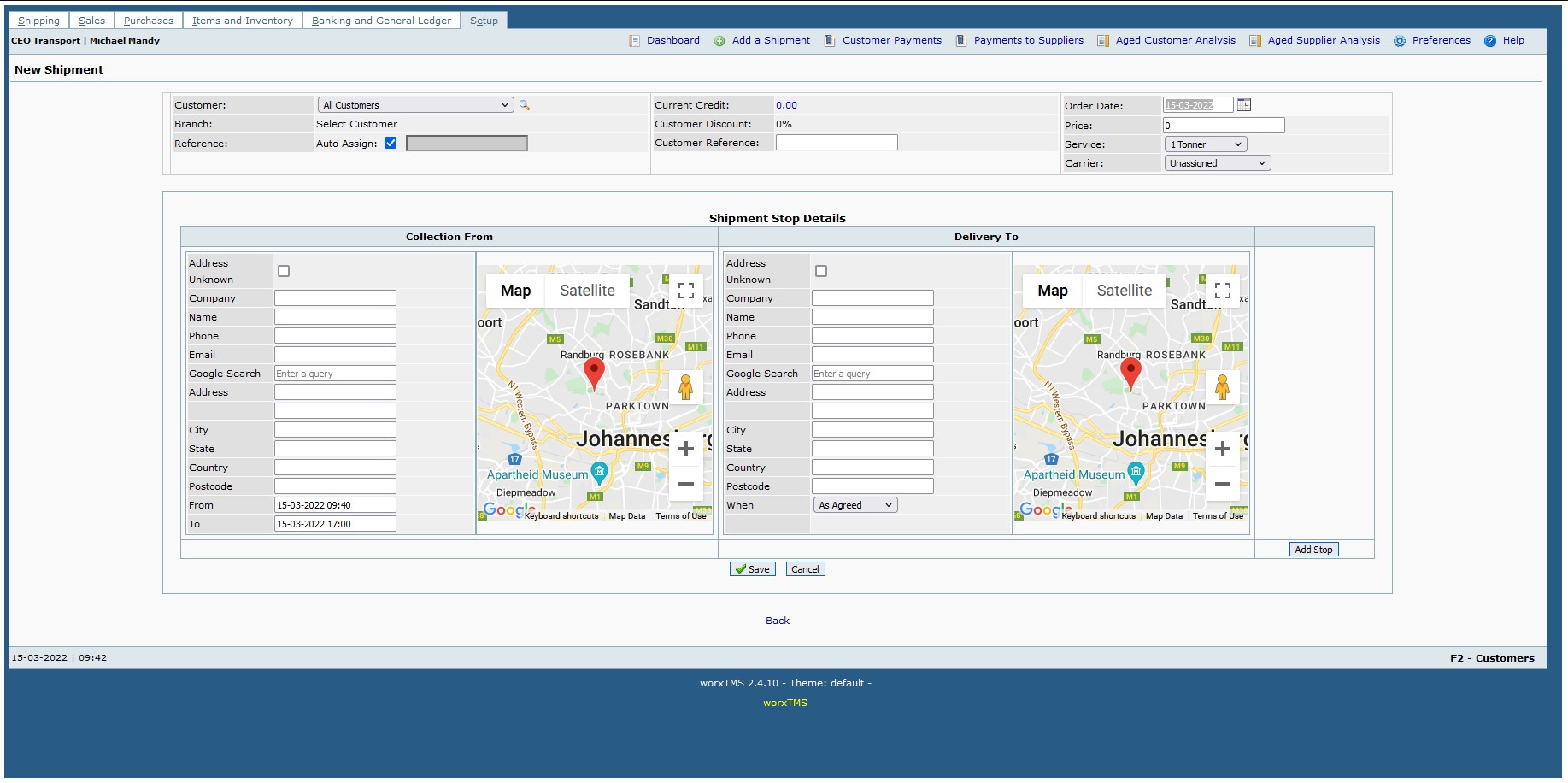Save the new shipment
The height and width of the screenshot is (783, 1568).
coord(751,568)
